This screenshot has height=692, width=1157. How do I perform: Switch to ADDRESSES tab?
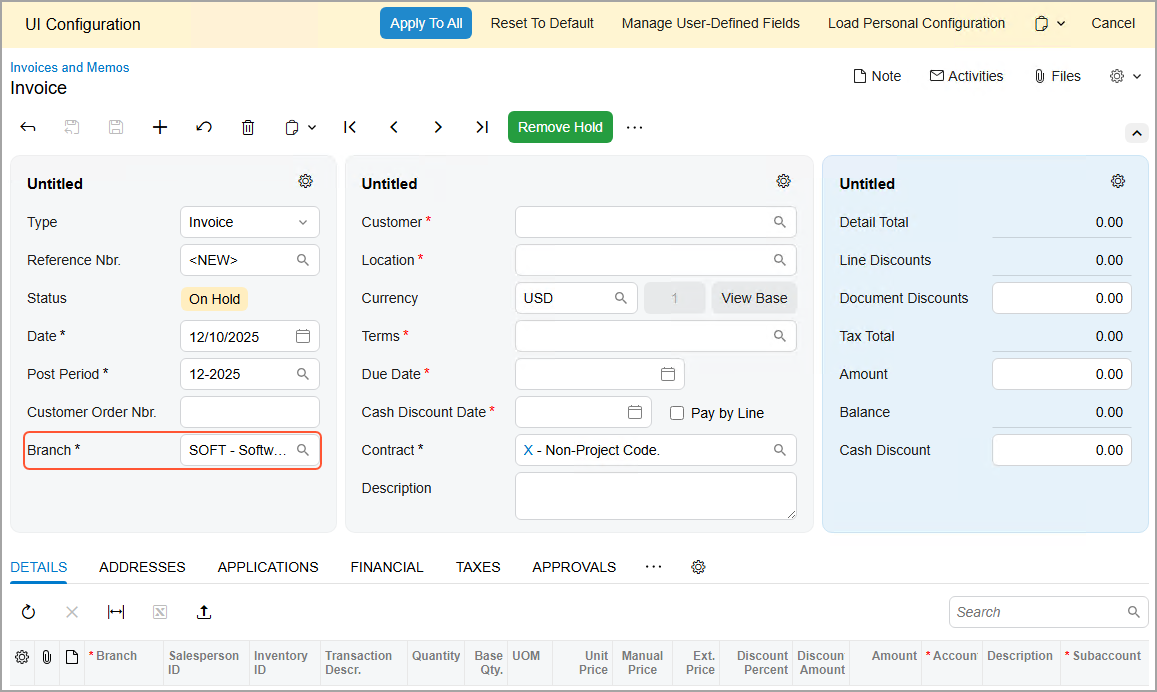[142, 567]
